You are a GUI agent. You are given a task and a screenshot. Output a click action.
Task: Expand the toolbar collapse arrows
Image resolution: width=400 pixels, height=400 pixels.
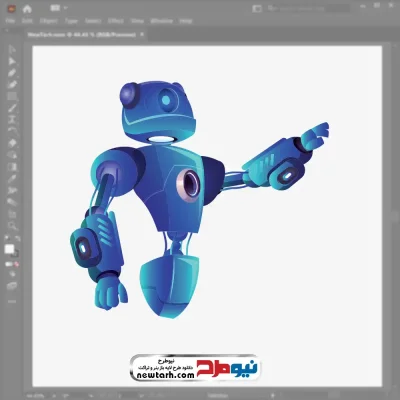click(7, 30)
